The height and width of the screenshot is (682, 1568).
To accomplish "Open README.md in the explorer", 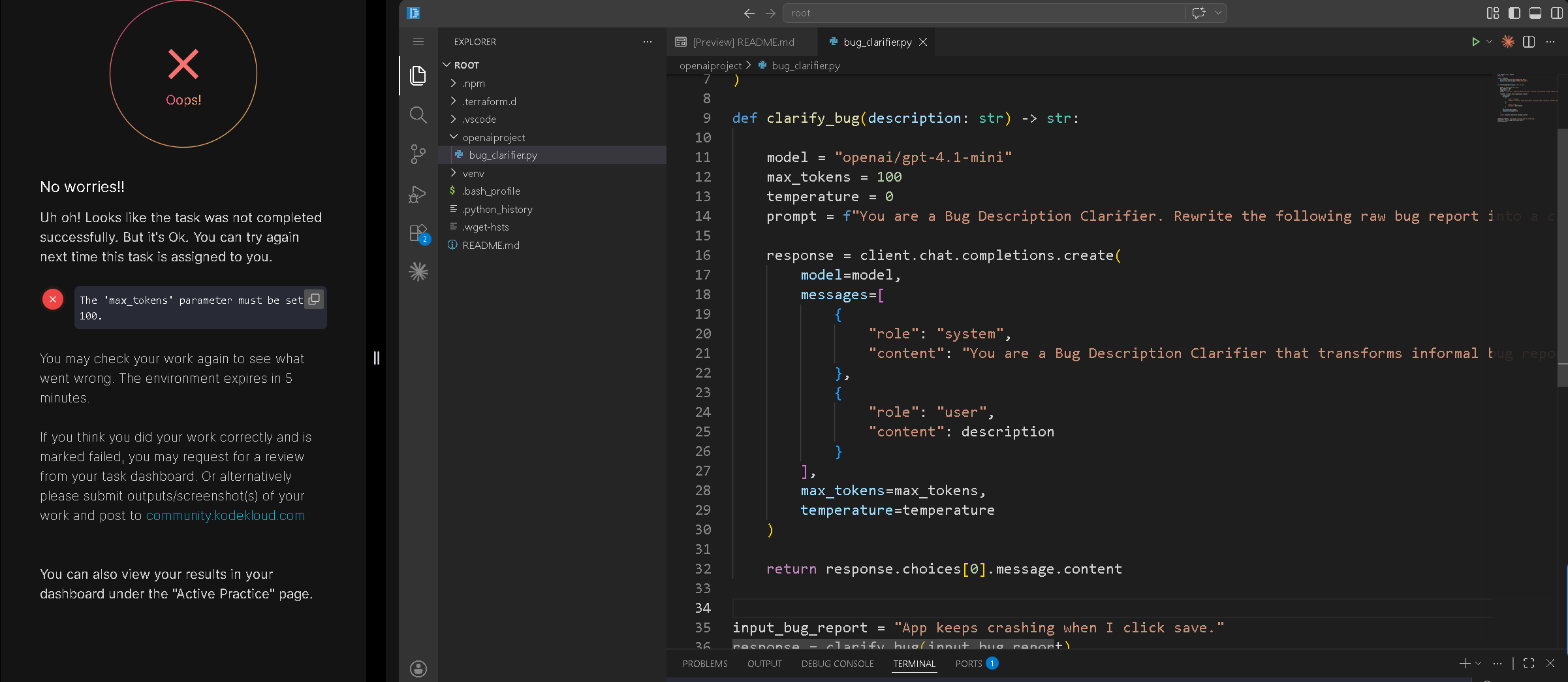I will (490, 245).
